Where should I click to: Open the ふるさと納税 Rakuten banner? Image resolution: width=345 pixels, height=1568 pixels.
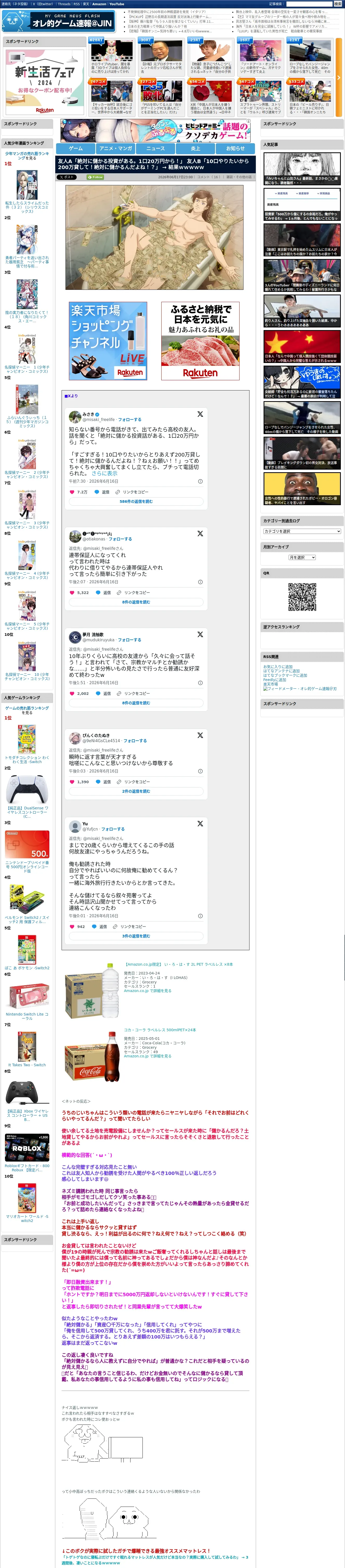[x=200, y=341]
